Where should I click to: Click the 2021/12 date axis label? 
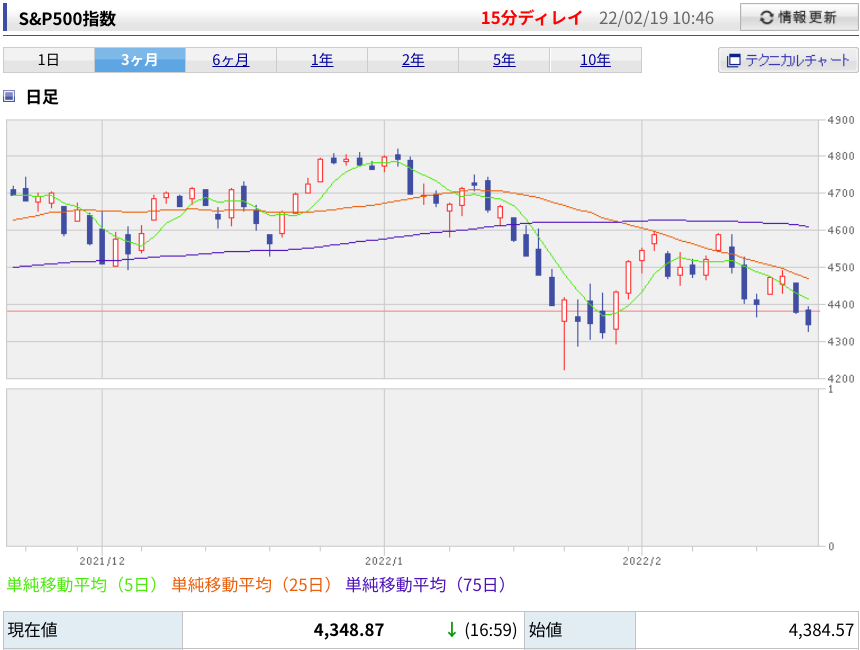(102, 561)
